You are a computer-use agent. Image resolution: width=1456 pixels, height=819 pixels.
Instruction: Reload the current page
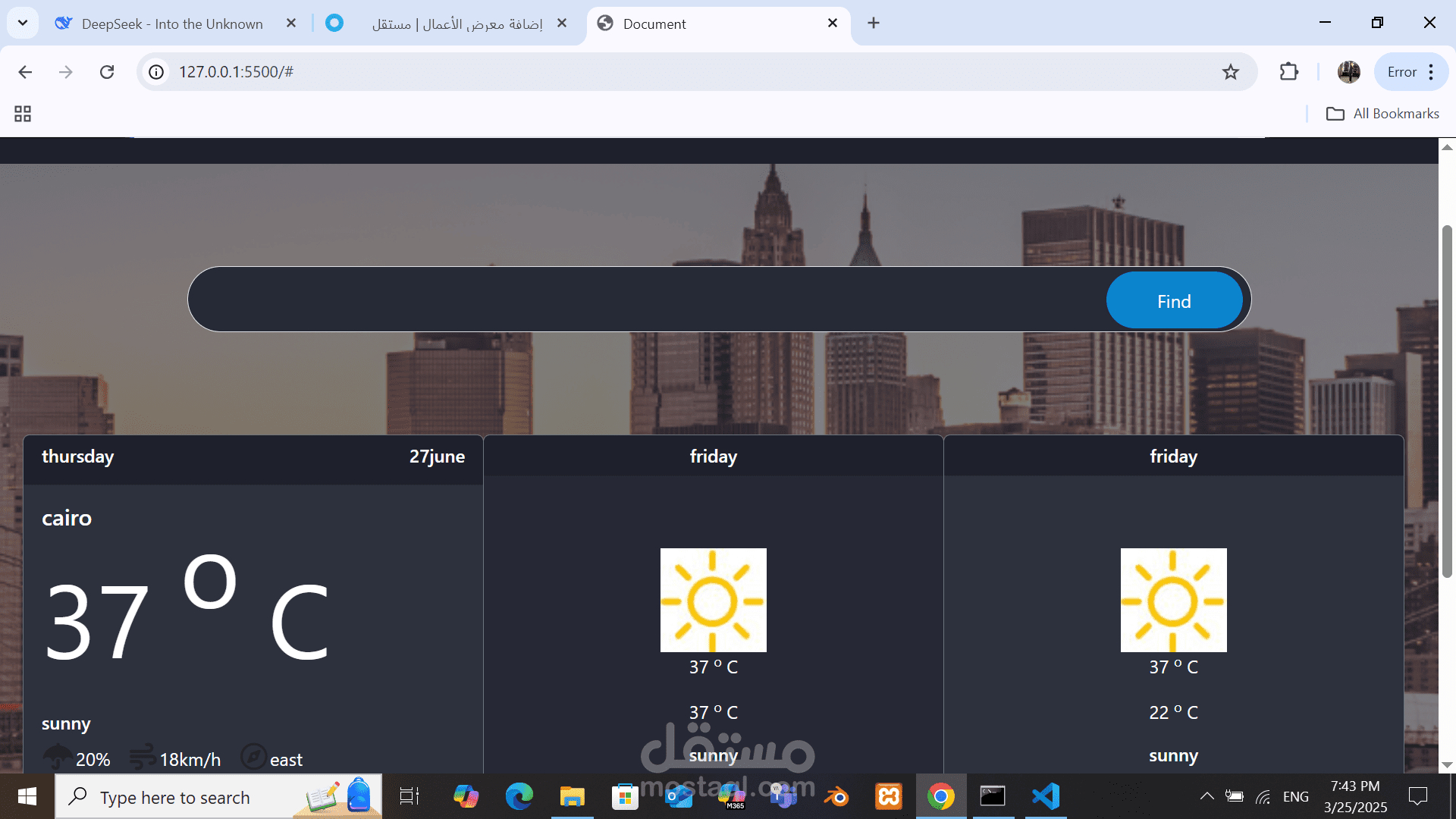pyautogui.click(x=107, y=72)
